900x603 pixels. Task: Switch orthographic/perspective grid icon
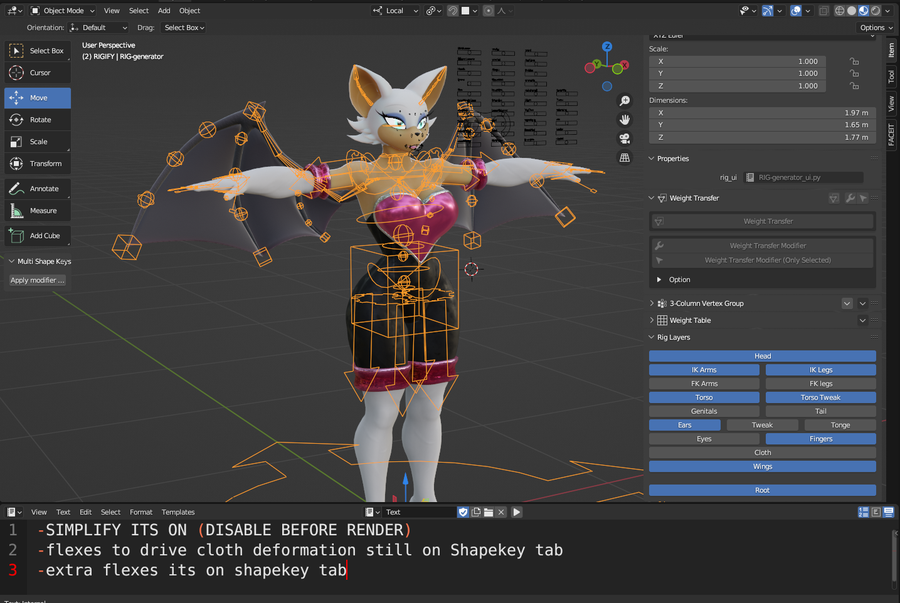click(x=624, y=157)
